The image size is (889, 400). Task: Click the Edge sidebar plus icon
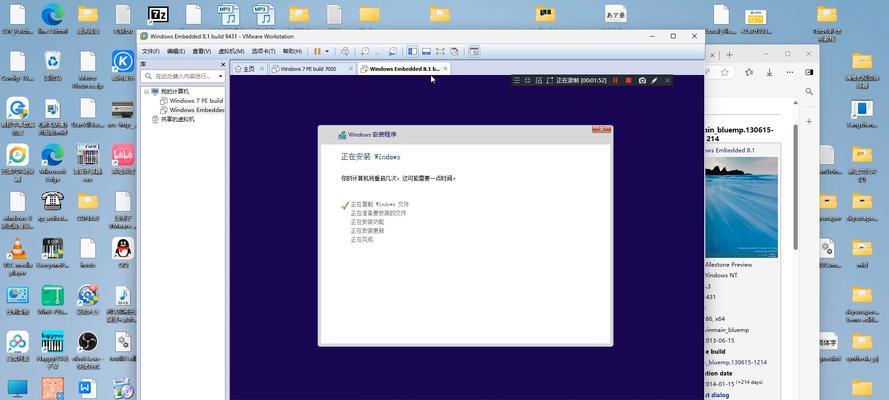point(809,121)
